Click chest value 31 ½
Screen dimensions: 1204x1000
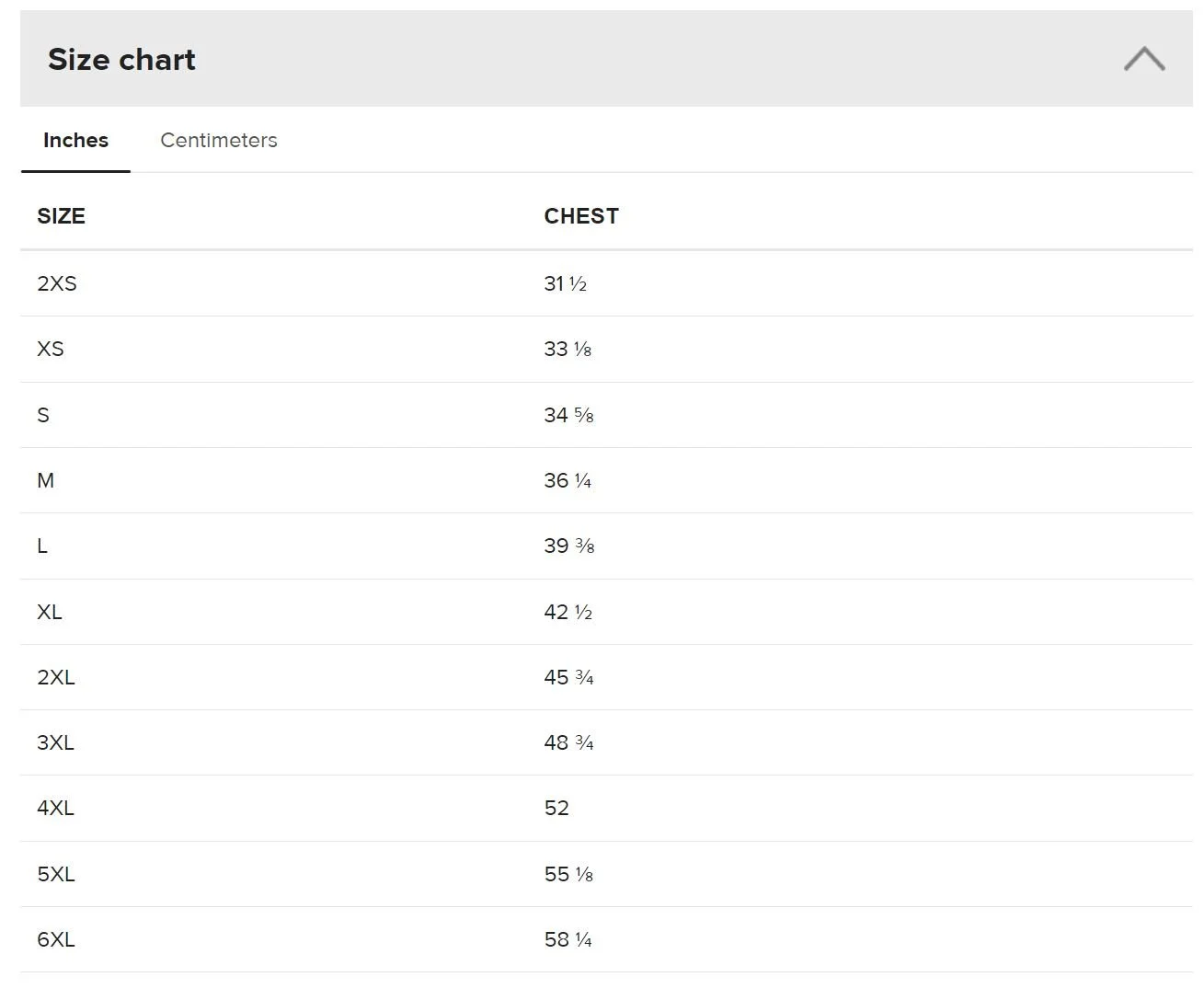(x=565, y=283)
